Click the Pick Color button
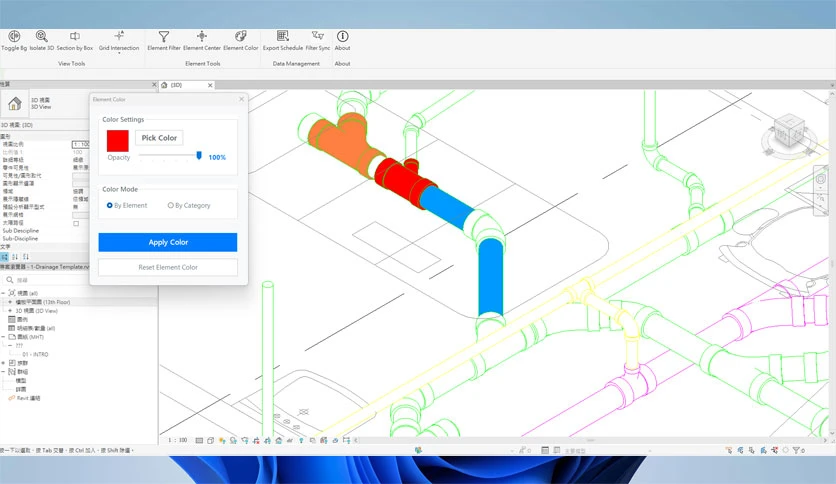The width and height of the screenshot is (836, 484). [159, 138]
